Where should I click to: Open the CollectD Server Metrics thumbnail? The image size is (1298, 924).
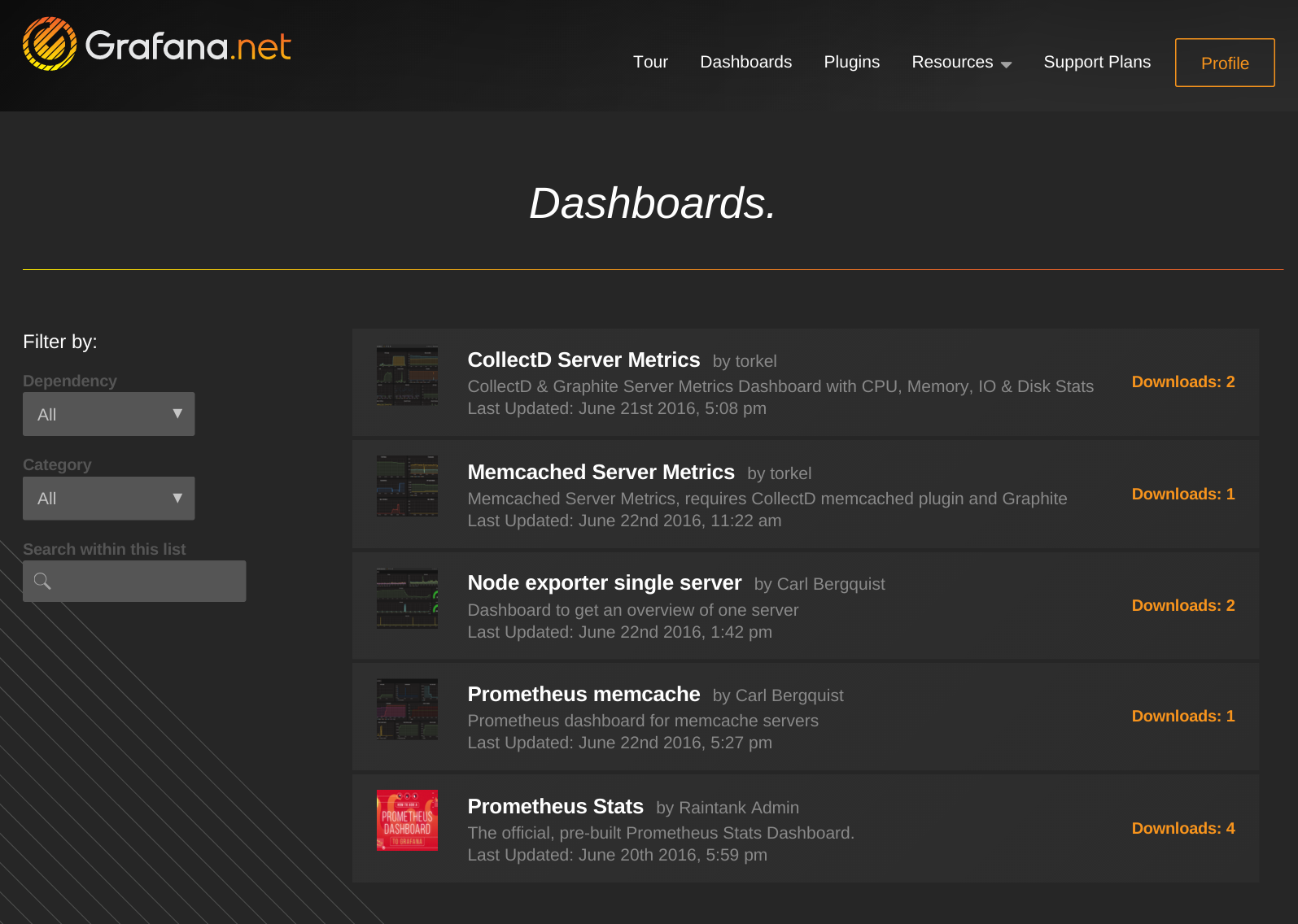[x=407, y=376]
